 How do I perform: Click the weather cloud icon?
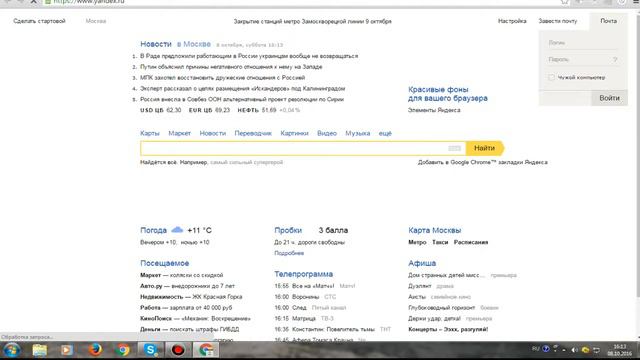[177, 230]
